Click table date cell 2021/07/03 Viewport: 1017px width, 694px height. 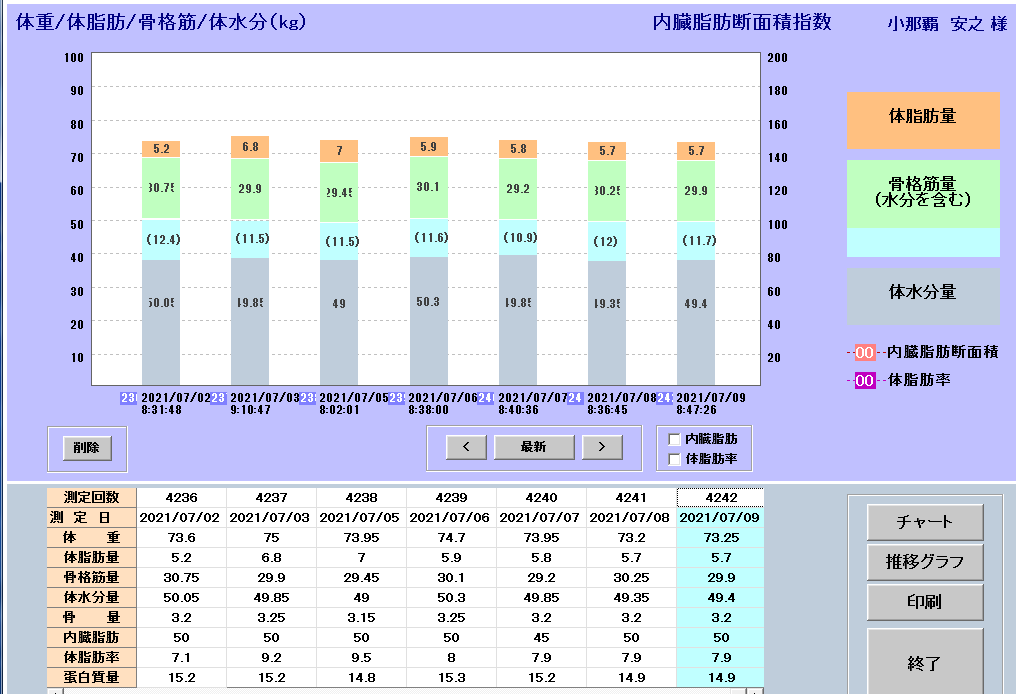pos(271,518)
